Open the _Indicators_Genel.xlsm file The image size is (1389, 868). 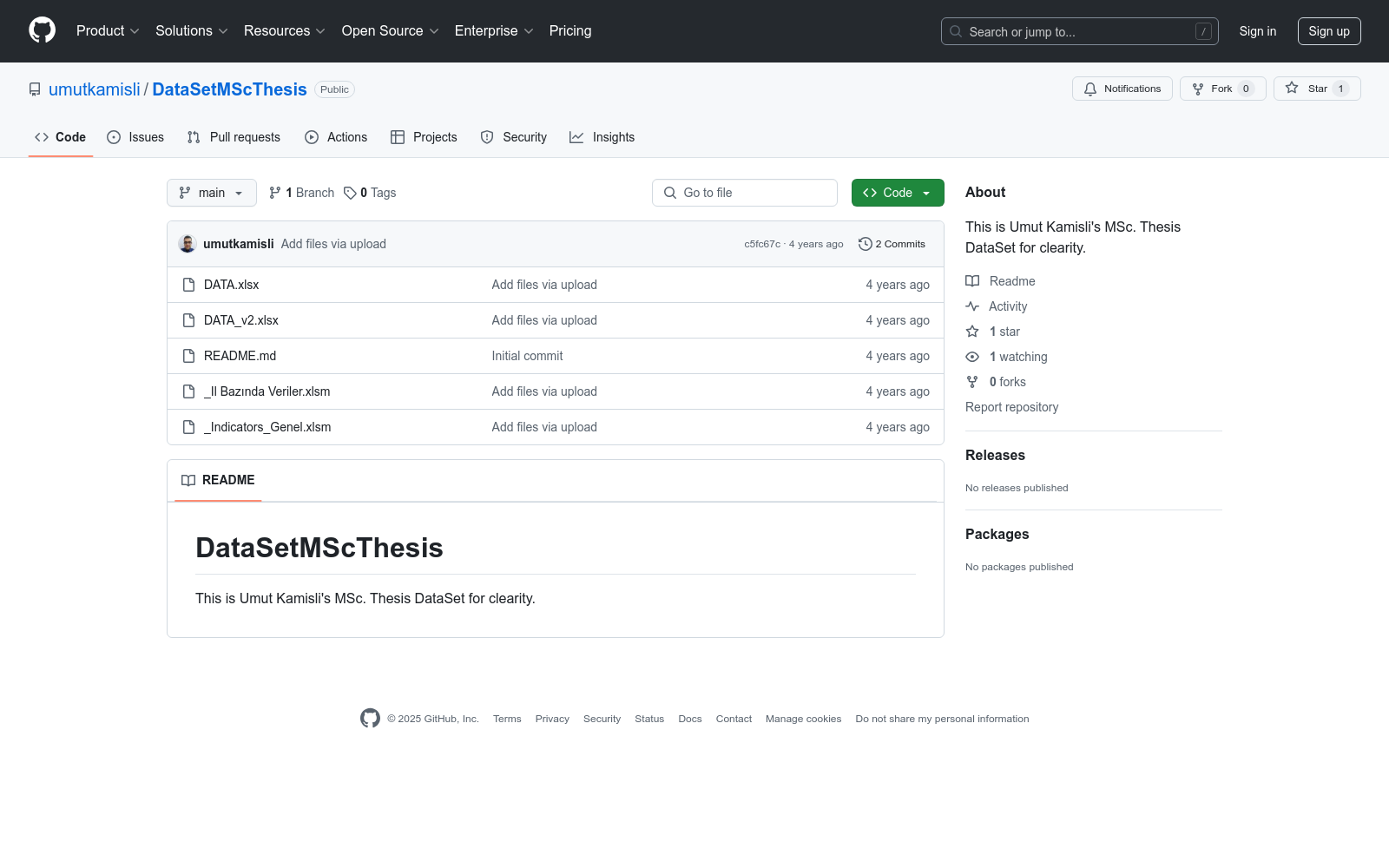tap(267, 427)
